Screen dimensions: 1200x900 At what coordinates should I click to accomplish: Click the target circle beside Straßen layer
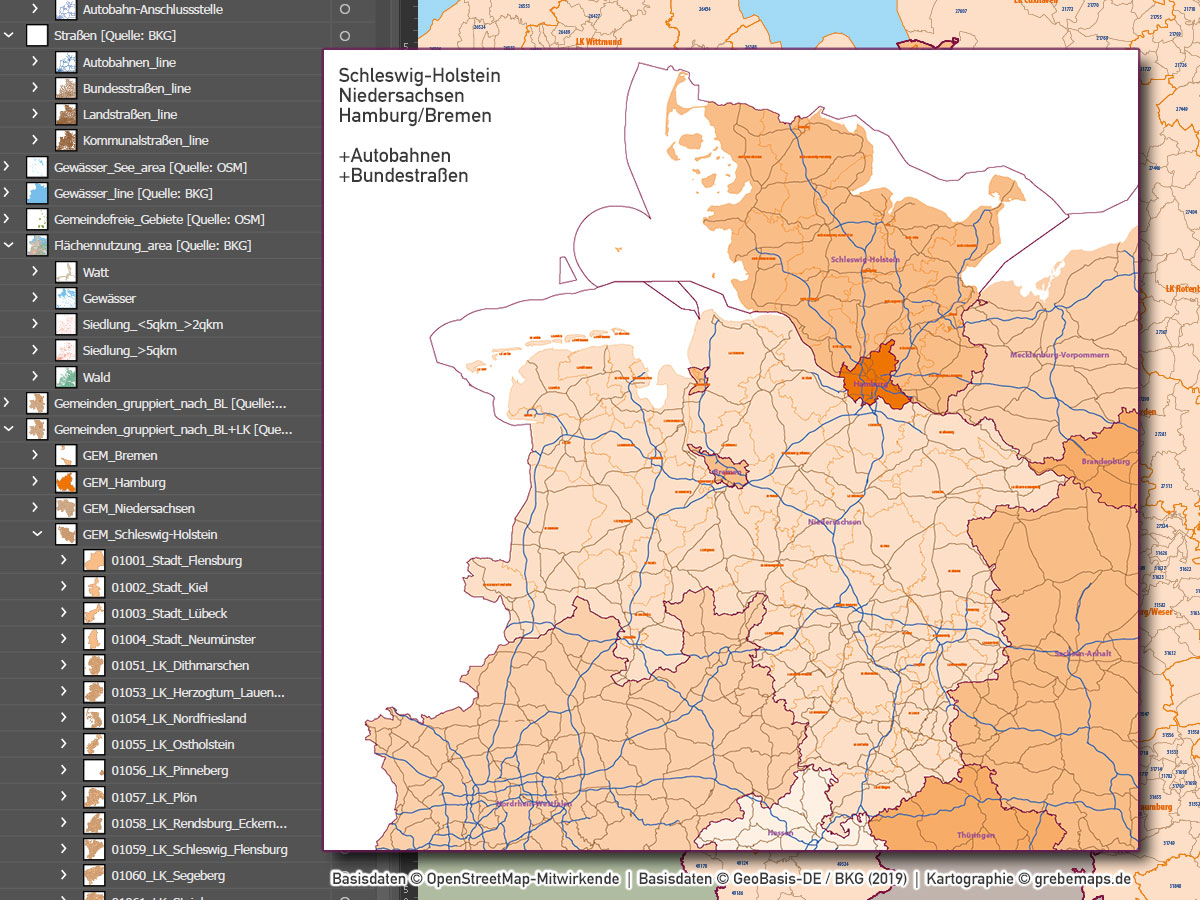pyautogui.click(x=346, y=35)
